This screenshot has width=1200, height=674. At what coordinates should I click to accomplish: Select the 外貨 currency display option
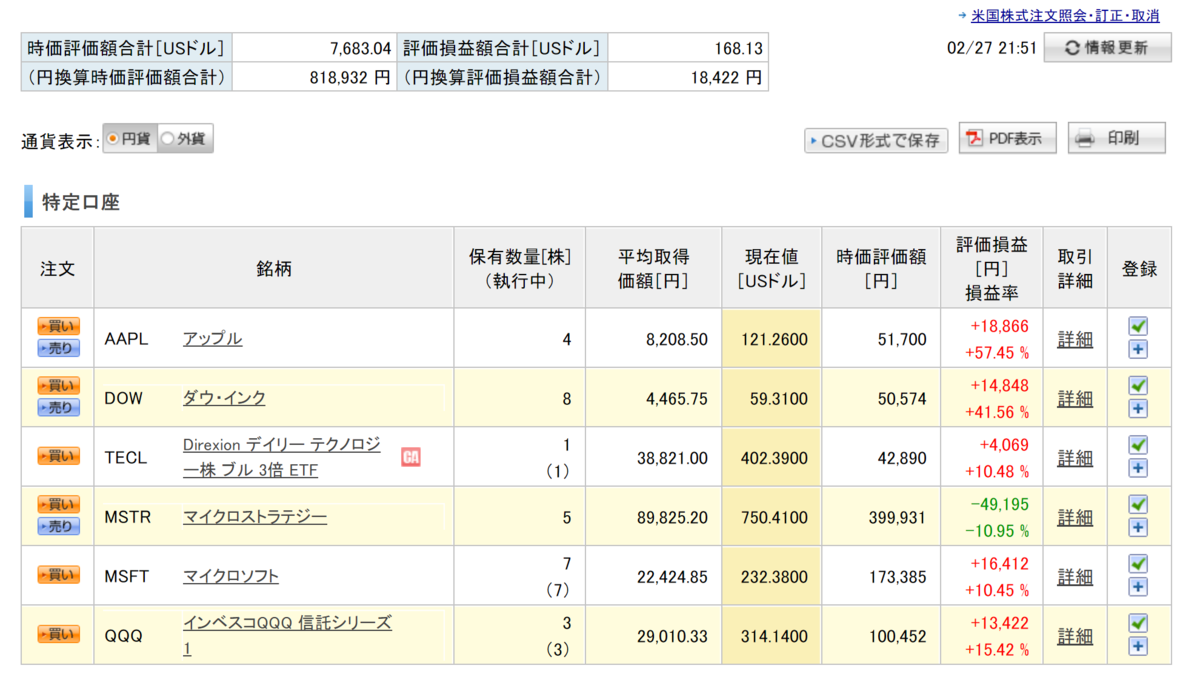coord(184,139)
